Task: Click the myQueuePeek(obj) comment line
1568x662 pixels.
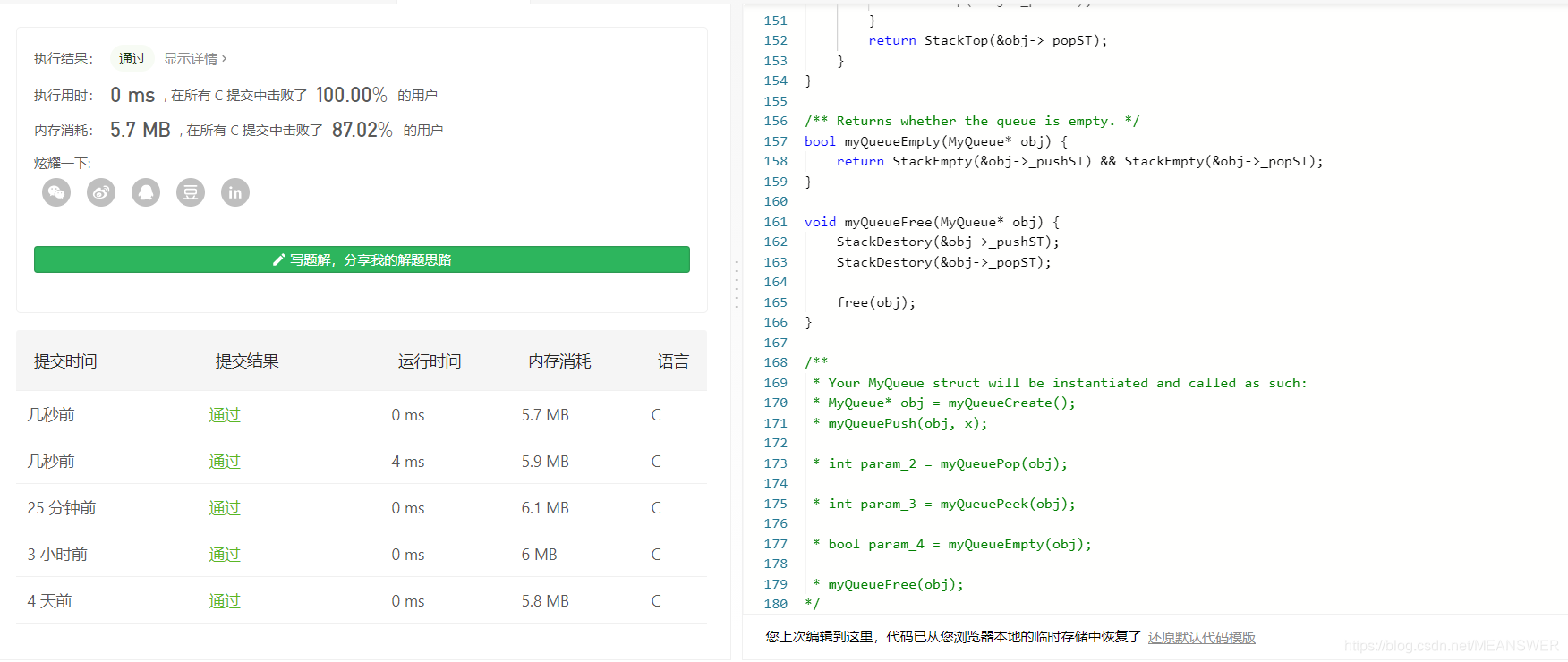Action: click(944, 504)
